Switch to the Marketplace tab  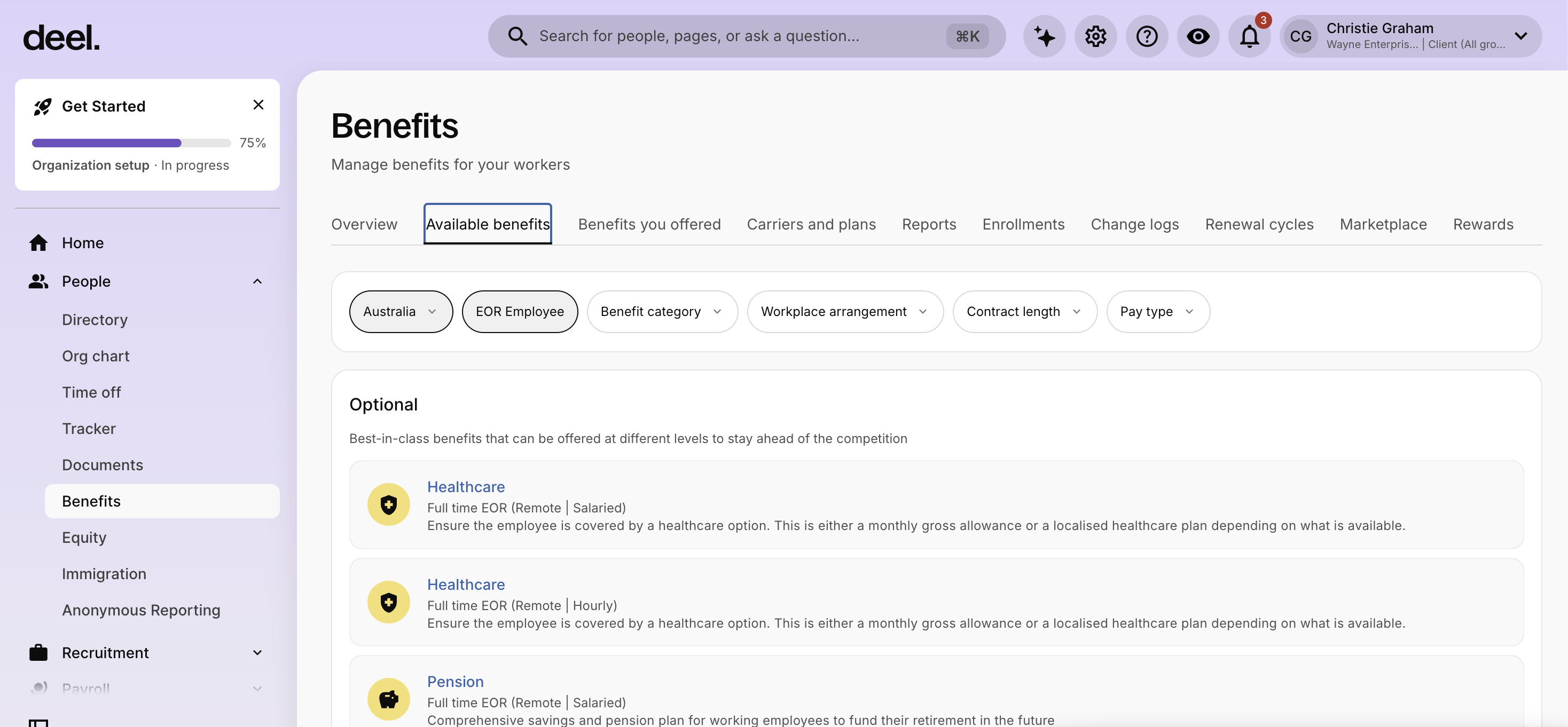[x=1383, y=224]
